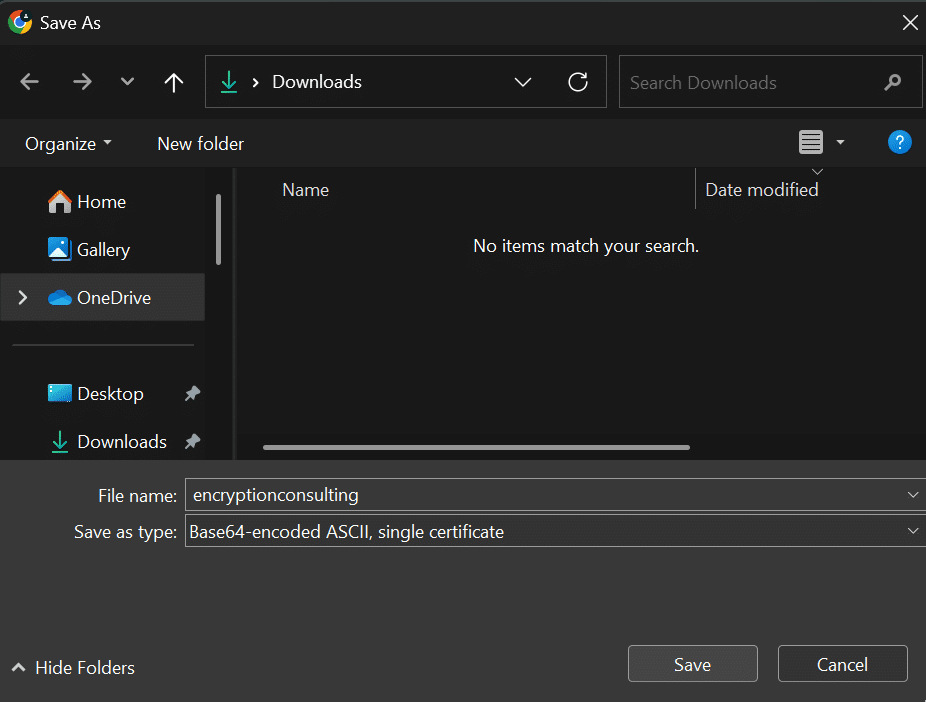Screen dimensions: 926x702
Task: Click New folder in the toolbar
Action: coord(200,144)
